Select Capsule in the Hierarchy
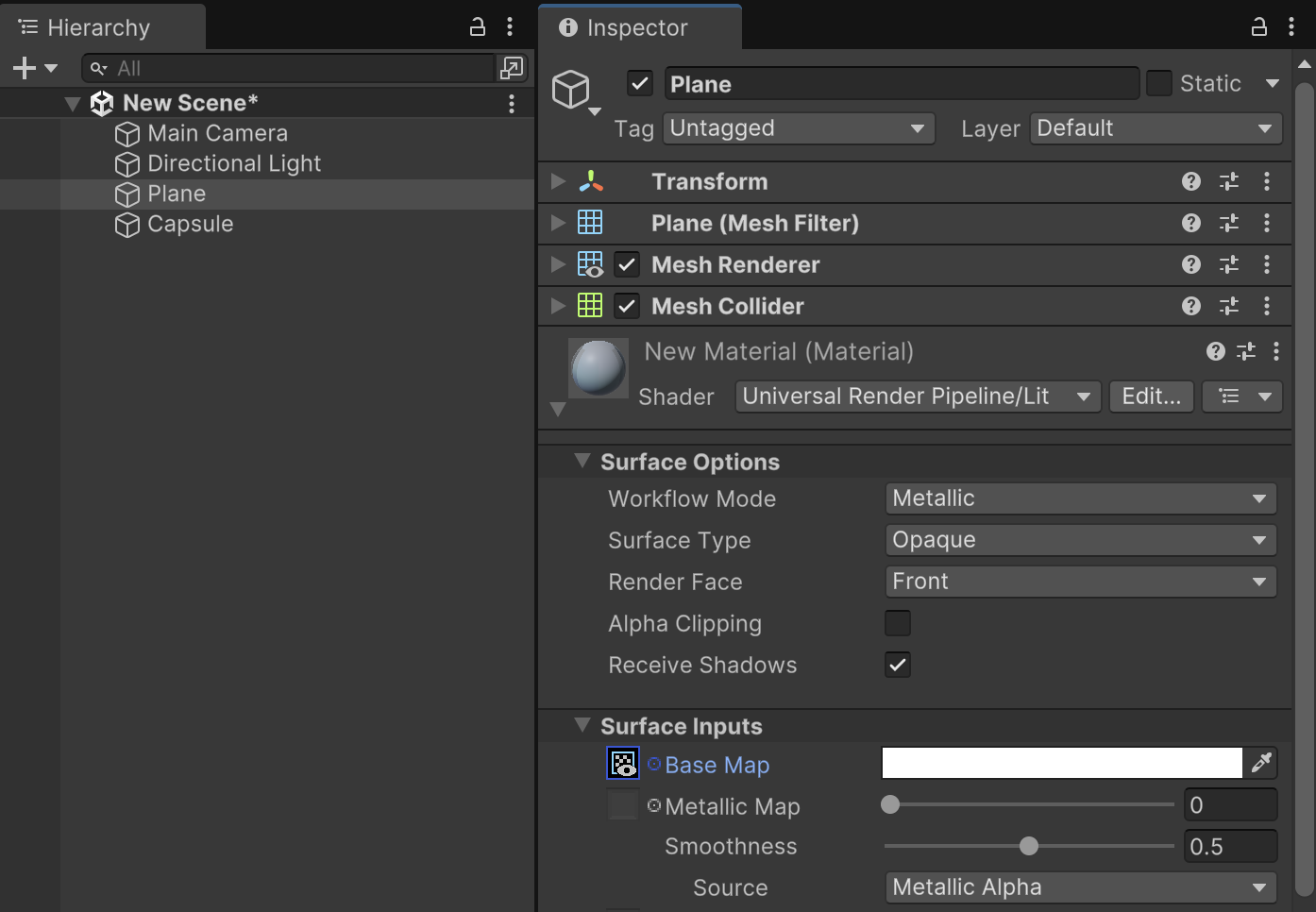Image resolution: width=1316 pixels, height=912 pixels. pos(189,224)
